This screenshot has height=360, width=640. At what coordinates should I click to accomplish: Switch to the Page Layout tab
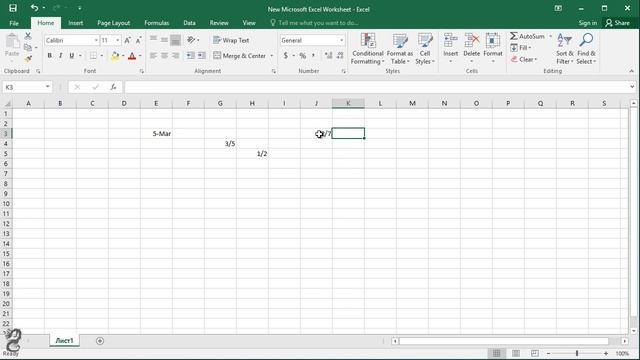tap(113, 23)
